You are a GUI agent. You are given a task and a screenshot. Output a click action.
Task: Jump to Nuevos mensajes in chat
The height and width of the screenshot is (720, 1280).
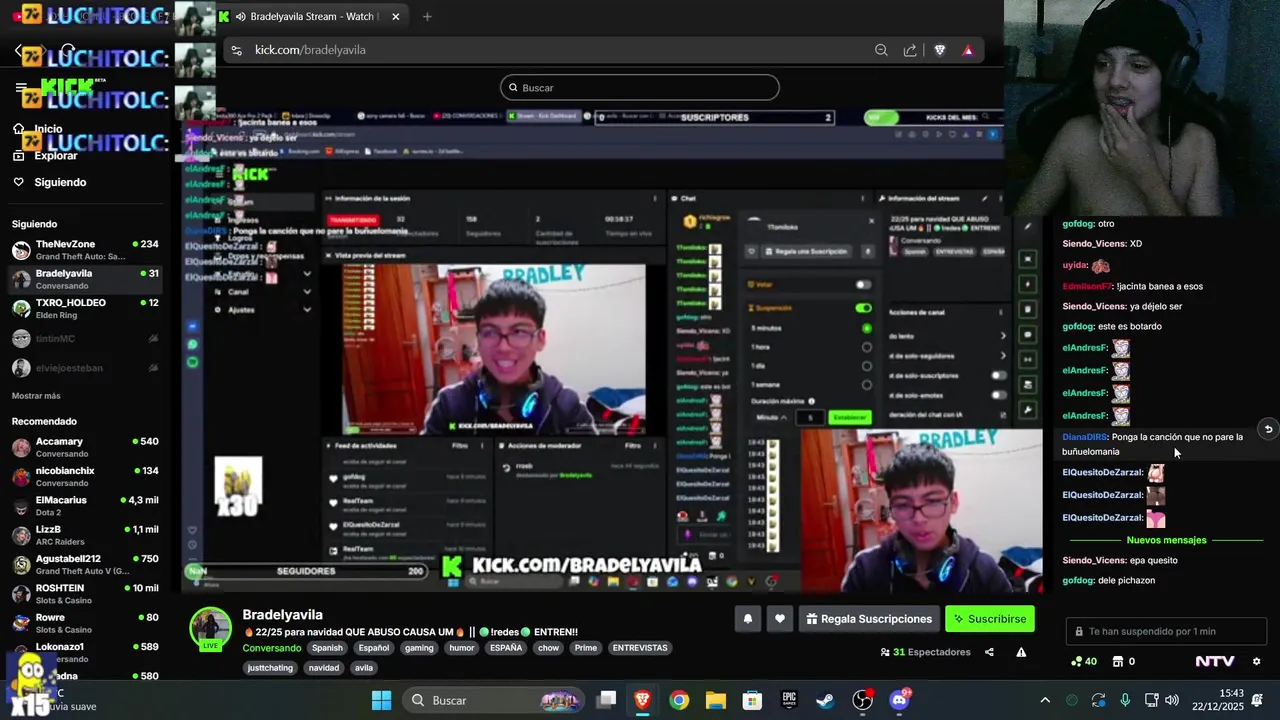pyautogui.click(x=1166, y=540)
